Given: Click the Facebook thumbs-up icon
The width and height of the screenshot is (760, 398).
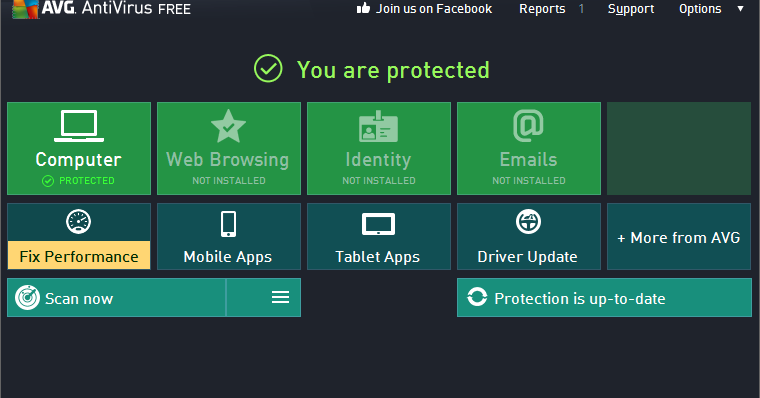Looking at the screenshot, I should pos(363,8).
